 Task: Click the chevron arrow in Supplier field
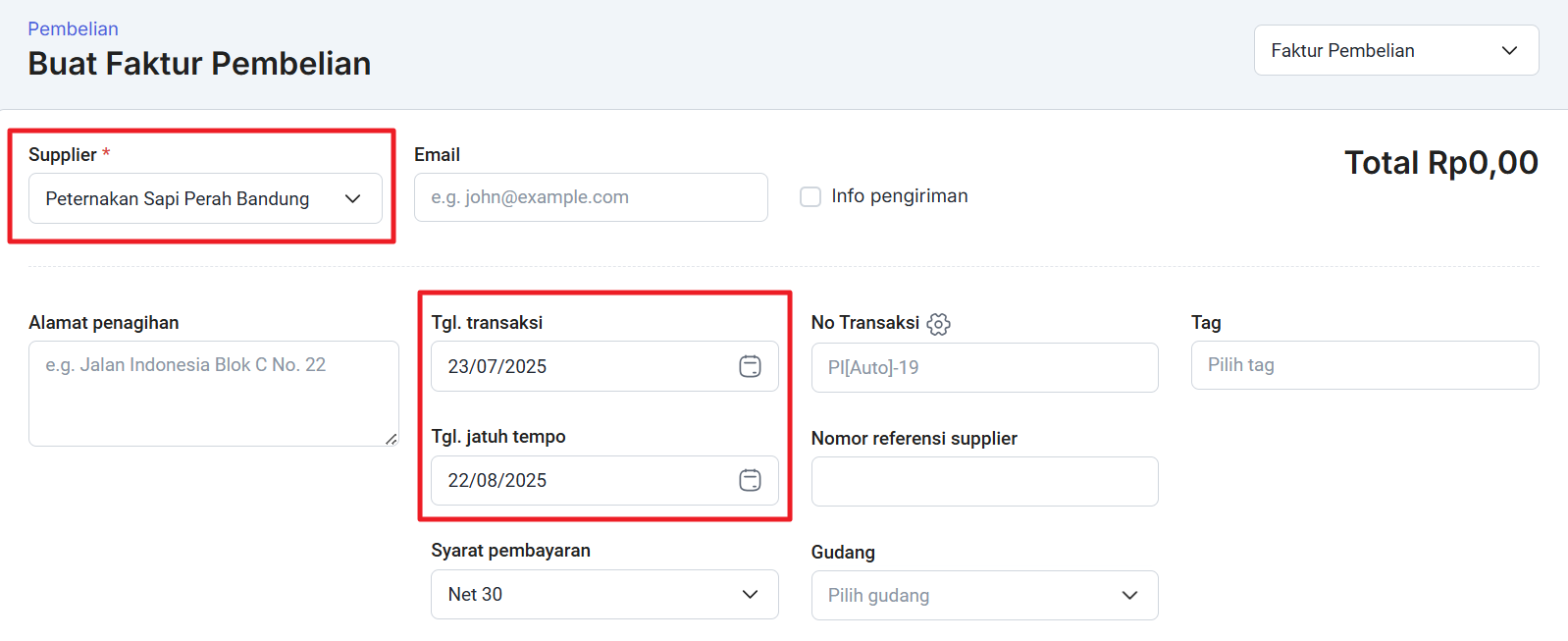click(353, 198)
